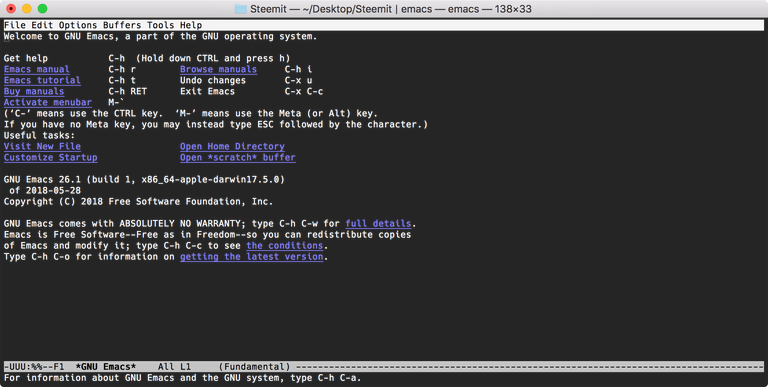Click the 'GNU Emacs 26.1' version line

144,180
